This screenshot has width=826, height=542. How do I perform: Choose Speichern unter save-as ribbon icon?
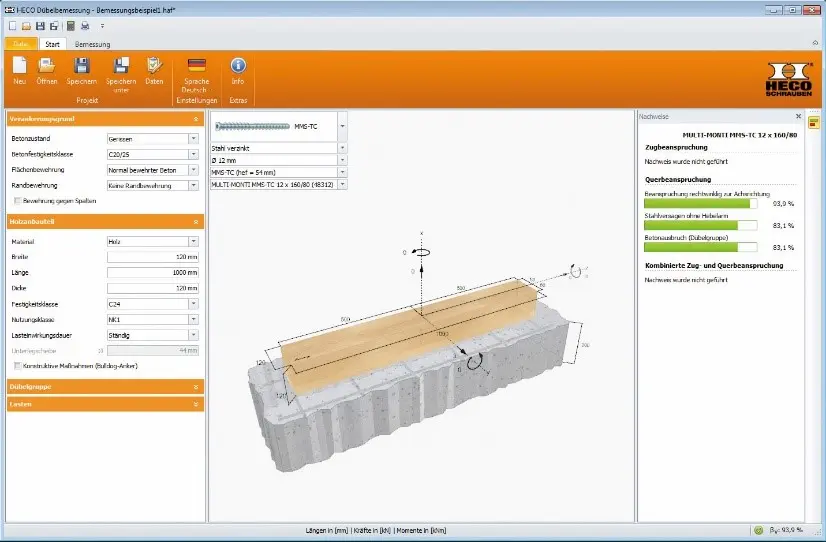pyautogui.click(x=121, y=65)
